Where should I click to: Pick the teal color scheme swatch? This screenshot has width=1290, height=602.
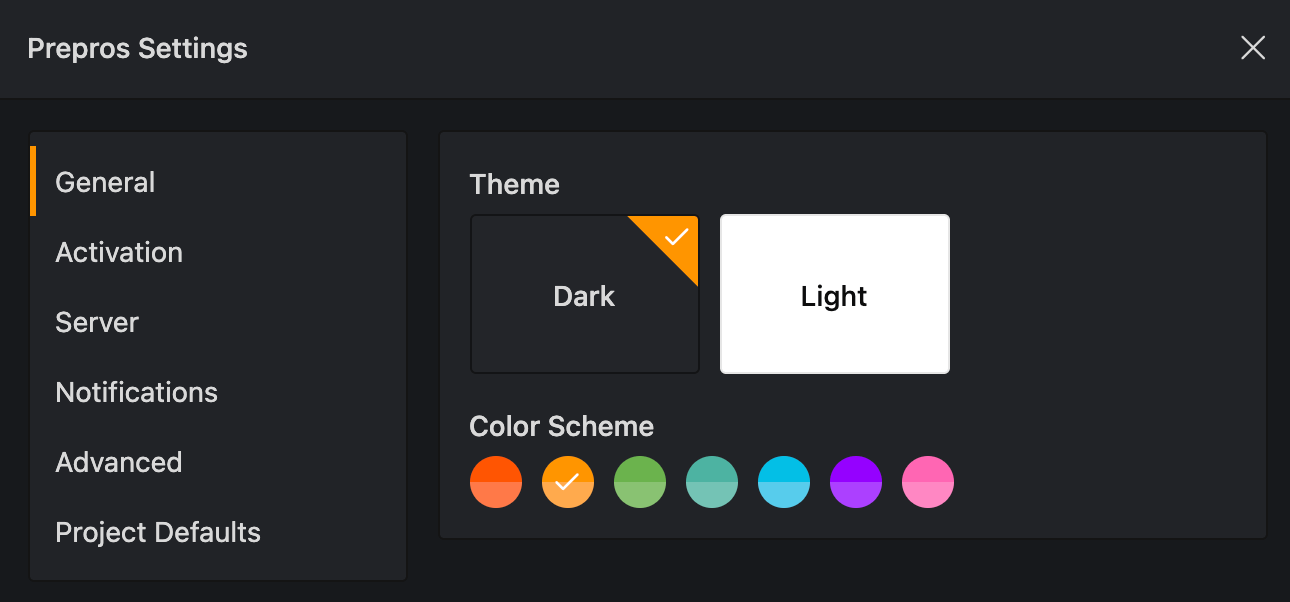pyautogui.click(x=712, y=482)
